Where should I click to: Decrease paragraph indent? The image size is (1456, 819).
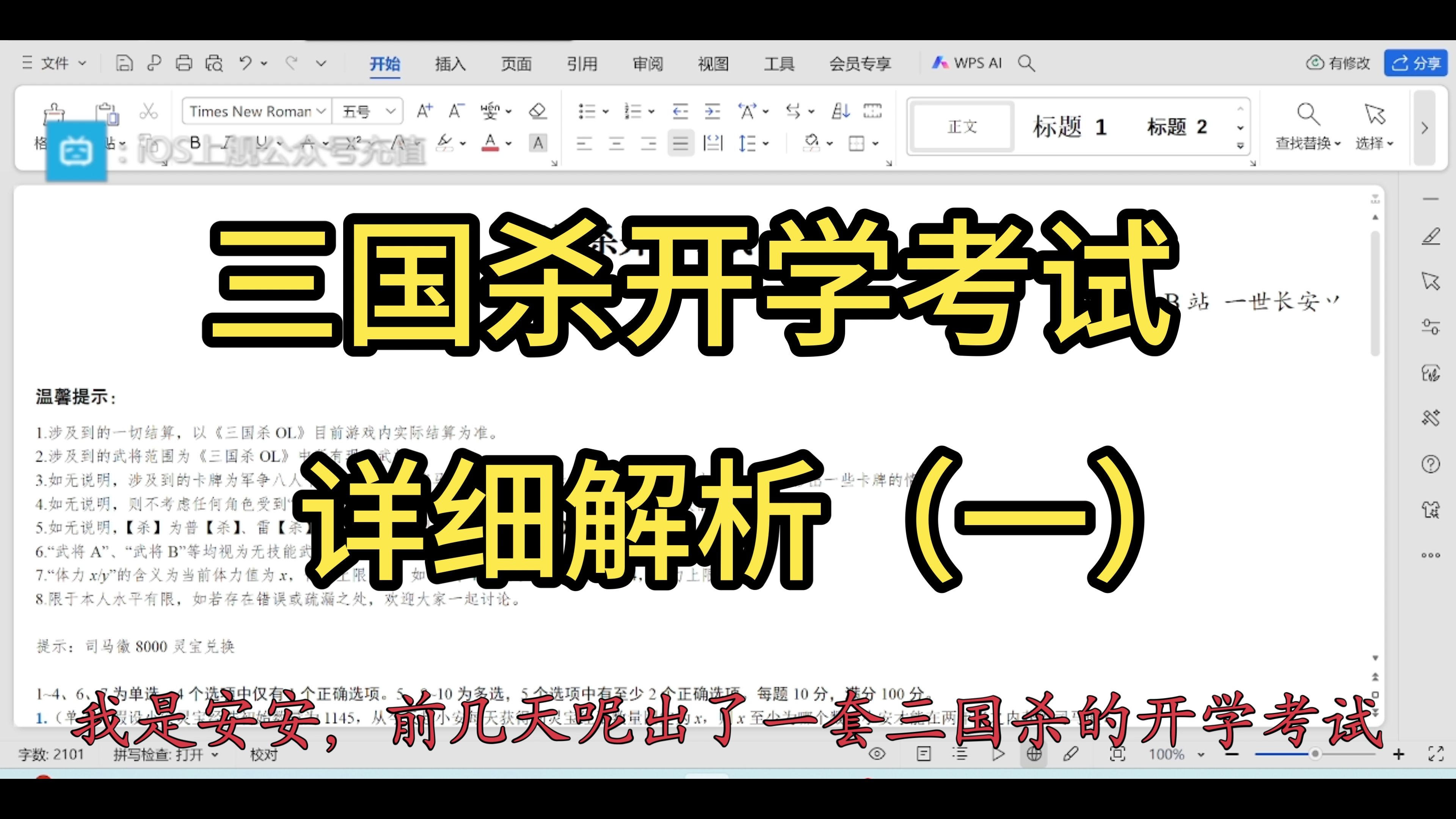point(680,111)
